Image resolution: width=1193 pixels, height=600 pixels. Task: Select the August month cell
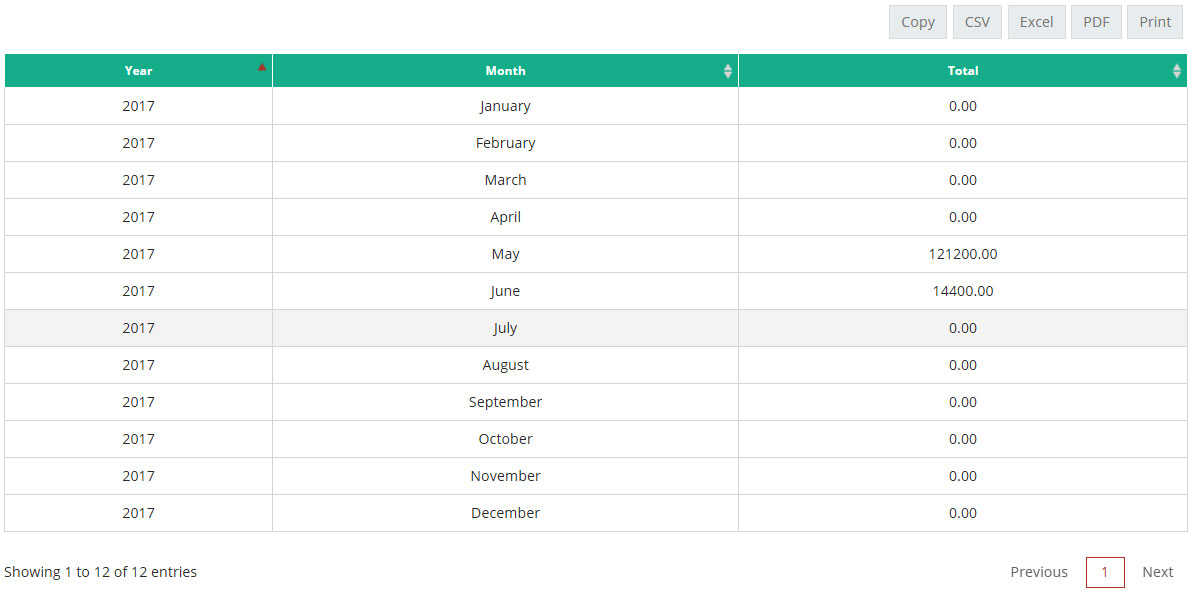tap(505, 365)
